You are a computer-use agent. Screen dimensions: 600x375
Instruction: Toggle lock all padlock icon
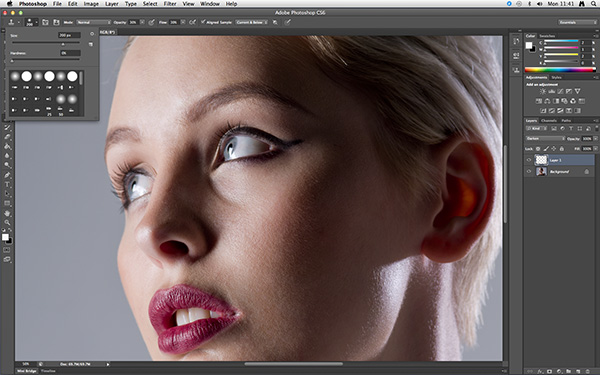562,148
